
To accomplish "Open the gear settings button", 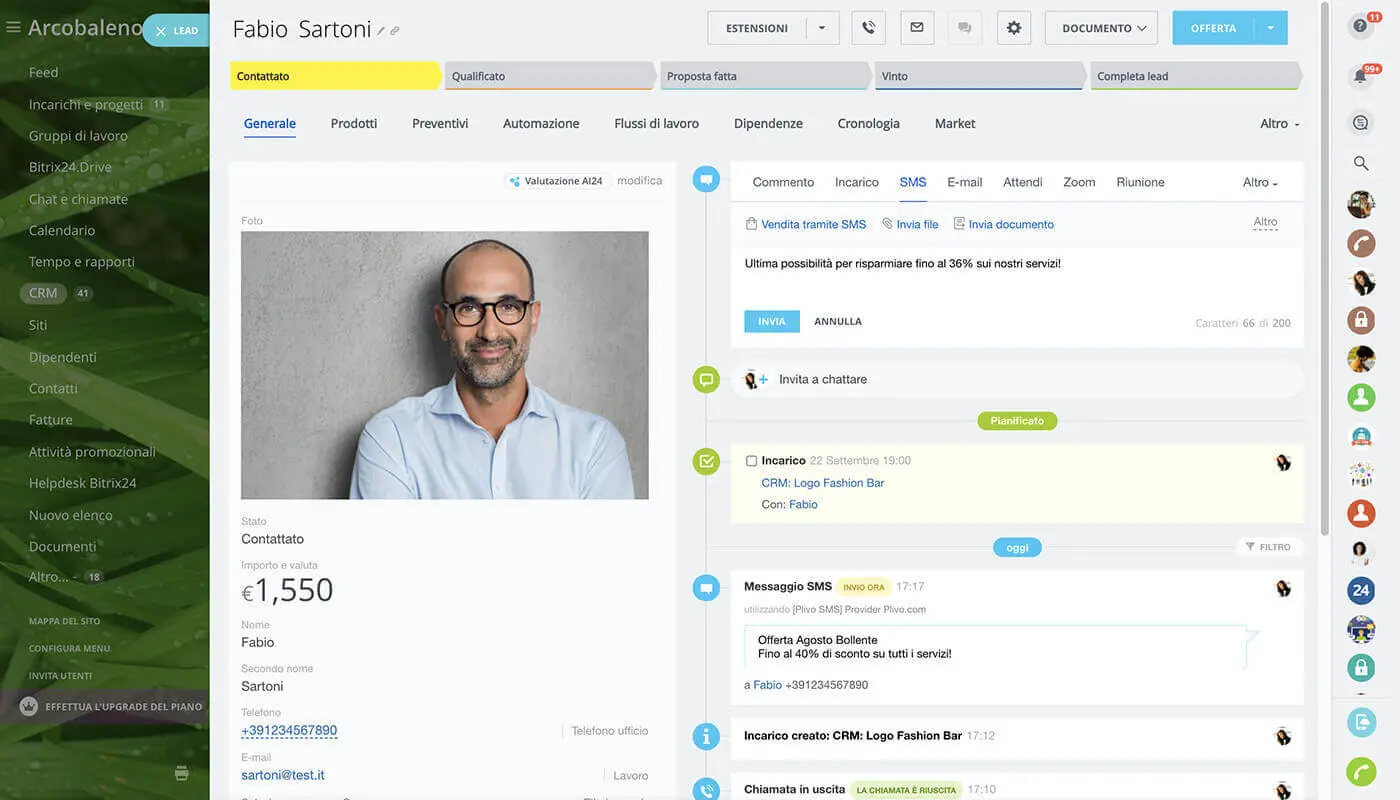I will pos(1014,28).
